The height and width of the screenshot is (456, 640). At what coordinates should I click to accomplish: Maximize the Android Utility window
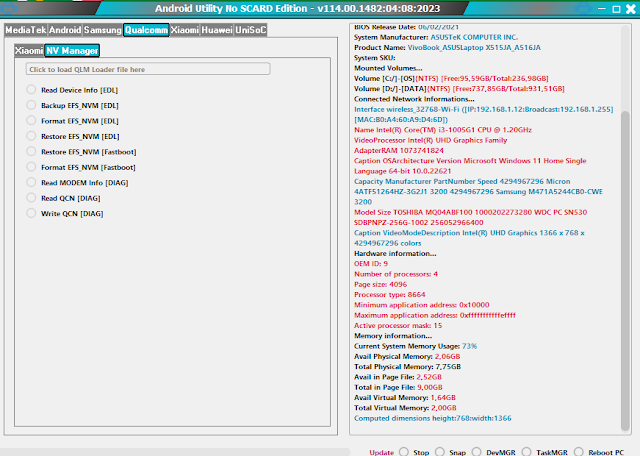(616, 9)
